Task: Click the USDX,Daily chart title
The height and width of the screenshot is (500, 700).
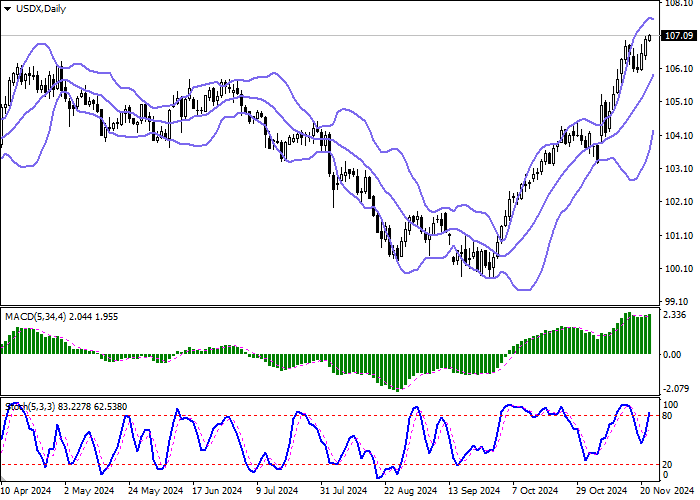Action: click(x=41, y=9)
